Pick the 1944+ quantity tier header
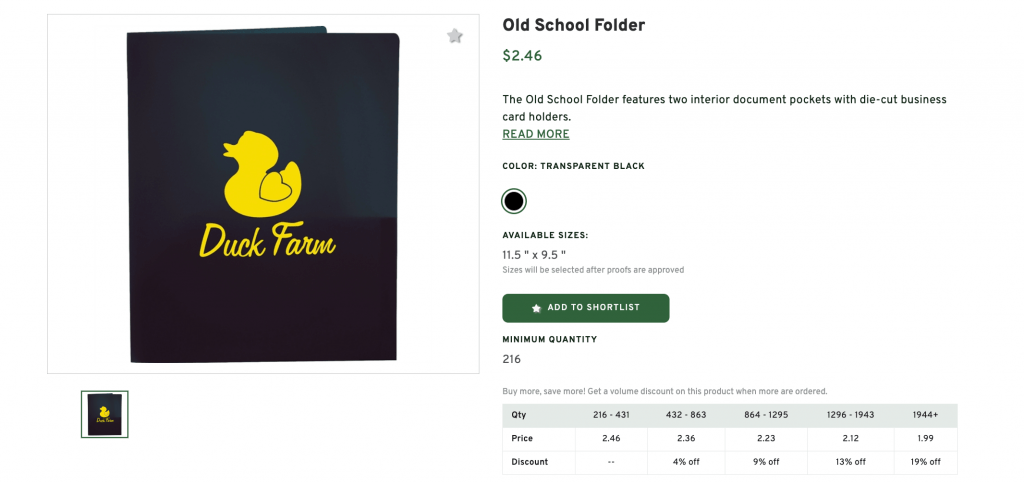This screenshot has width=1024, height=483. 926,415
